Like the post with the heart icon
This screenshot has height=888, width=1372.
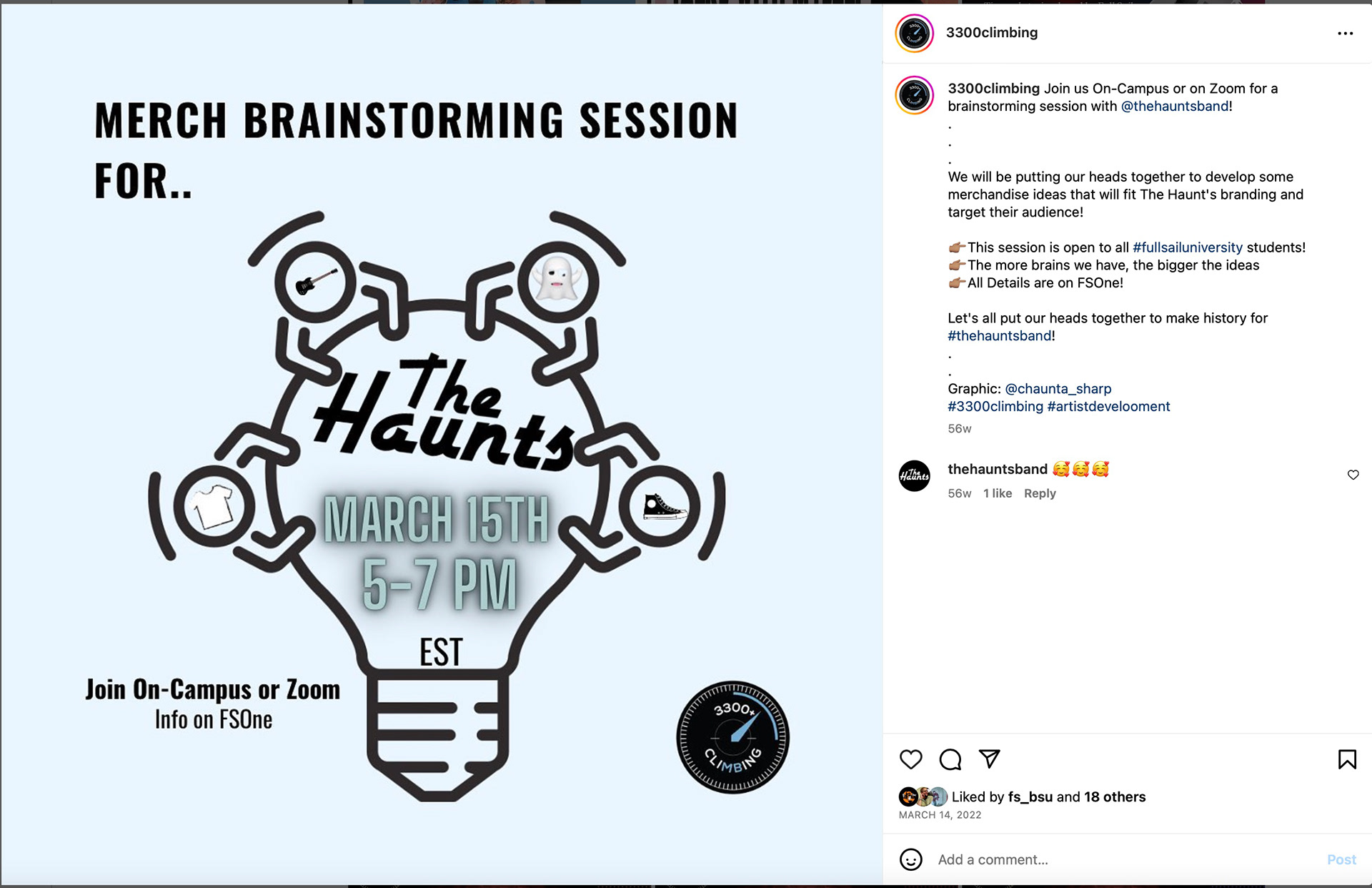pyautogui.click(x=910, y=759)
